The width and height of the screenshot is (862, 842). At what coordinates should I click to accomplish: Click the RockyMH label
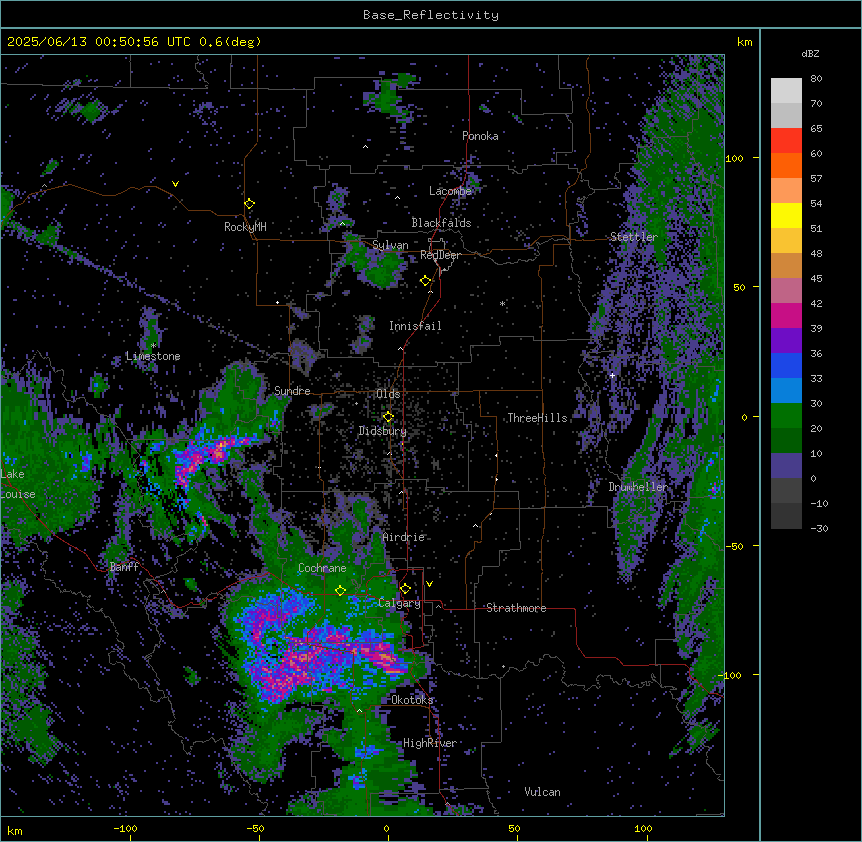point(245,227)
